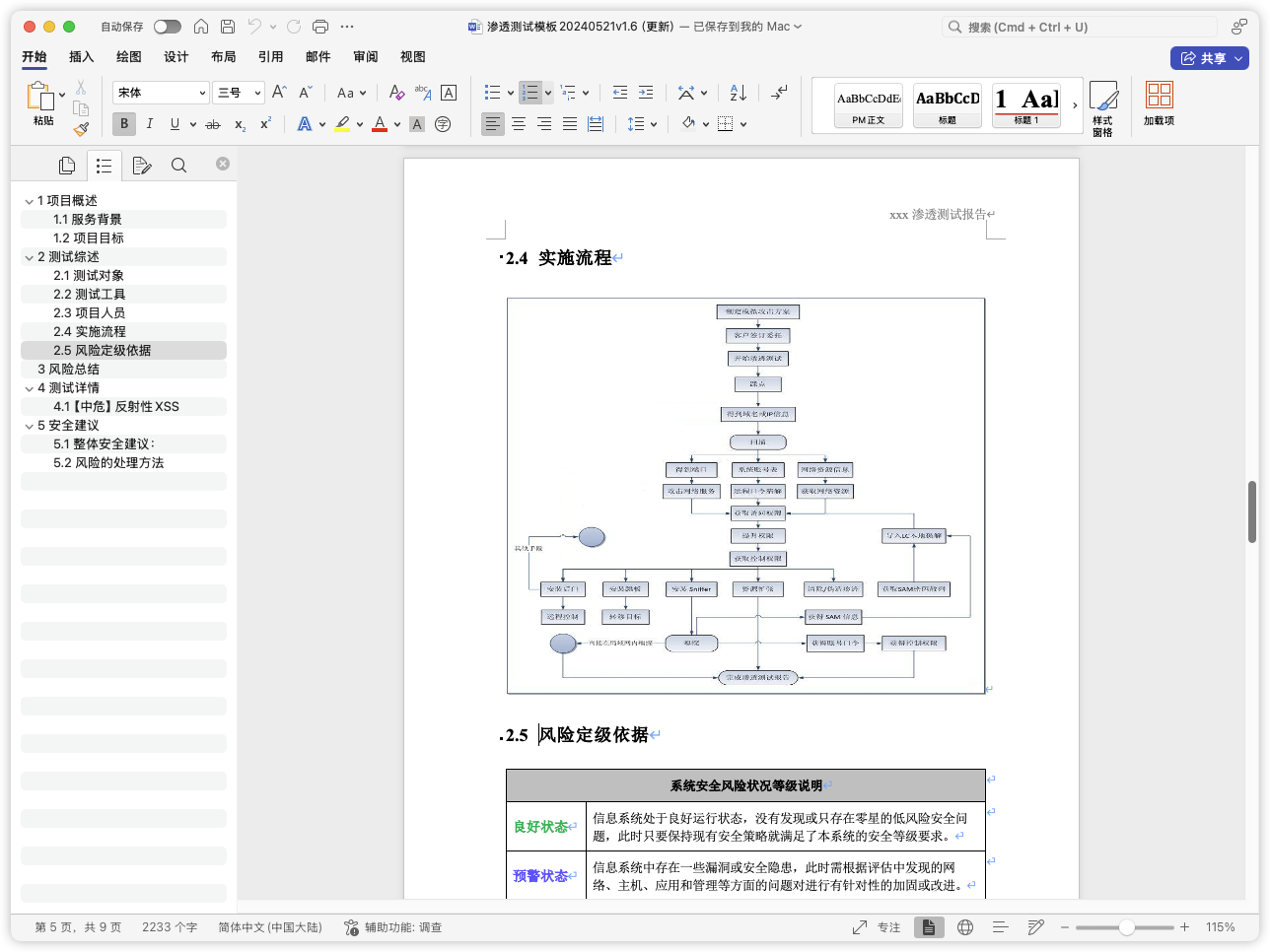Enable the numbered list toggle

click(530, 92)
